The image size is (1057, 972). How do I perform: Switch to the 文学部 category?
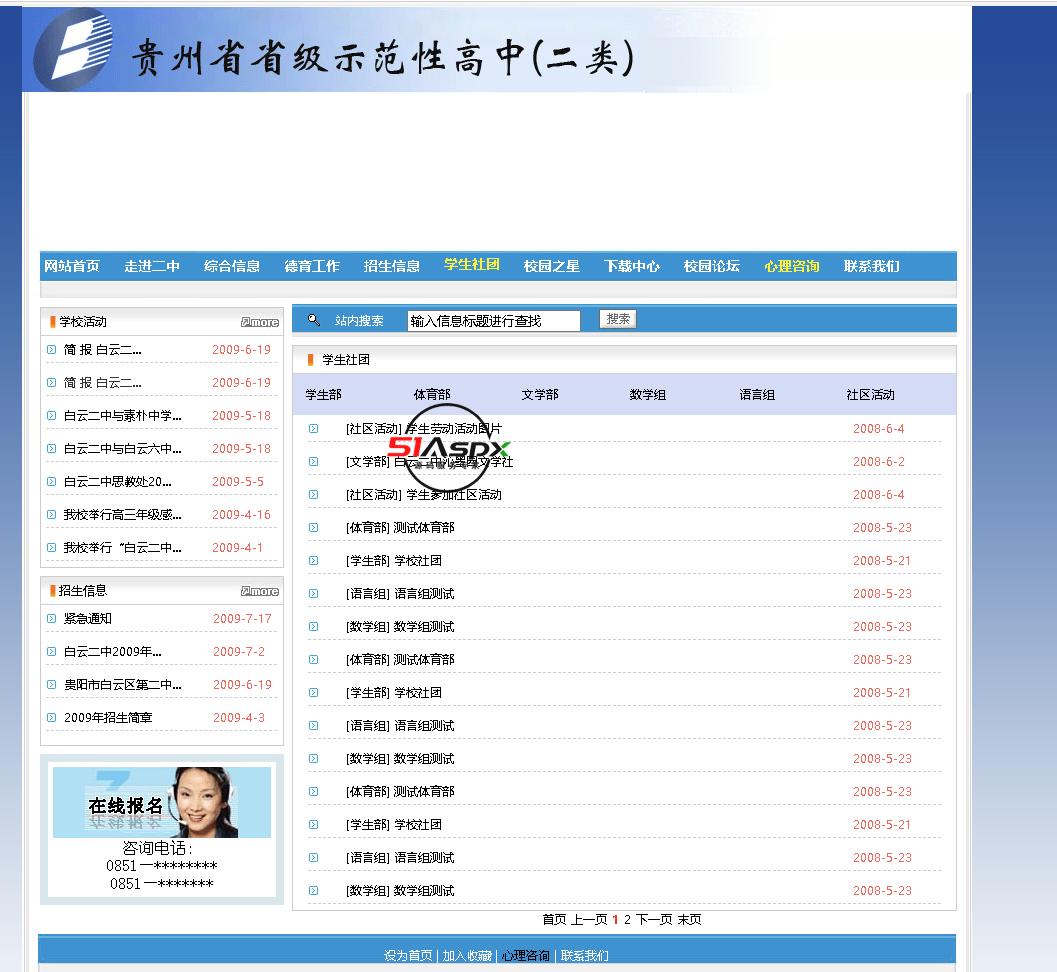pyautogui.click(x=540, y=395)
